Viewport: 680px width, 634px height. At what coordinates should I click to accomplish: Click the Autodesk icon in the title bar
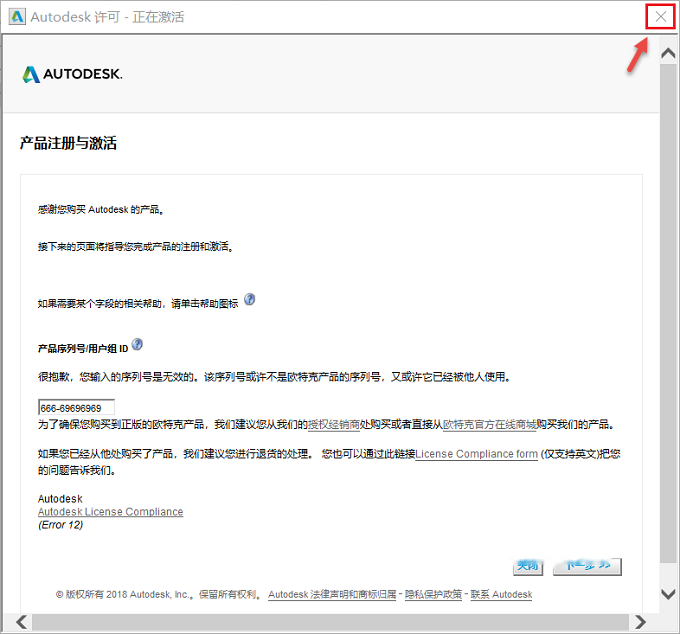(x=17, y=16)
